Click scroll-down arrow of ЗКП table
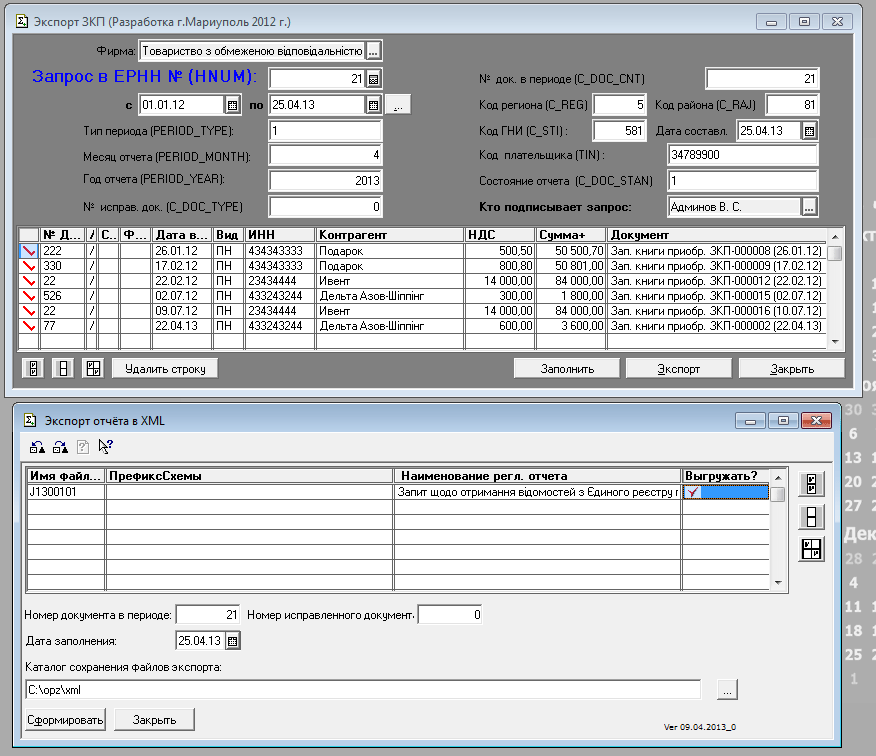This screenshot has height=756, width=876. point(835,341)
